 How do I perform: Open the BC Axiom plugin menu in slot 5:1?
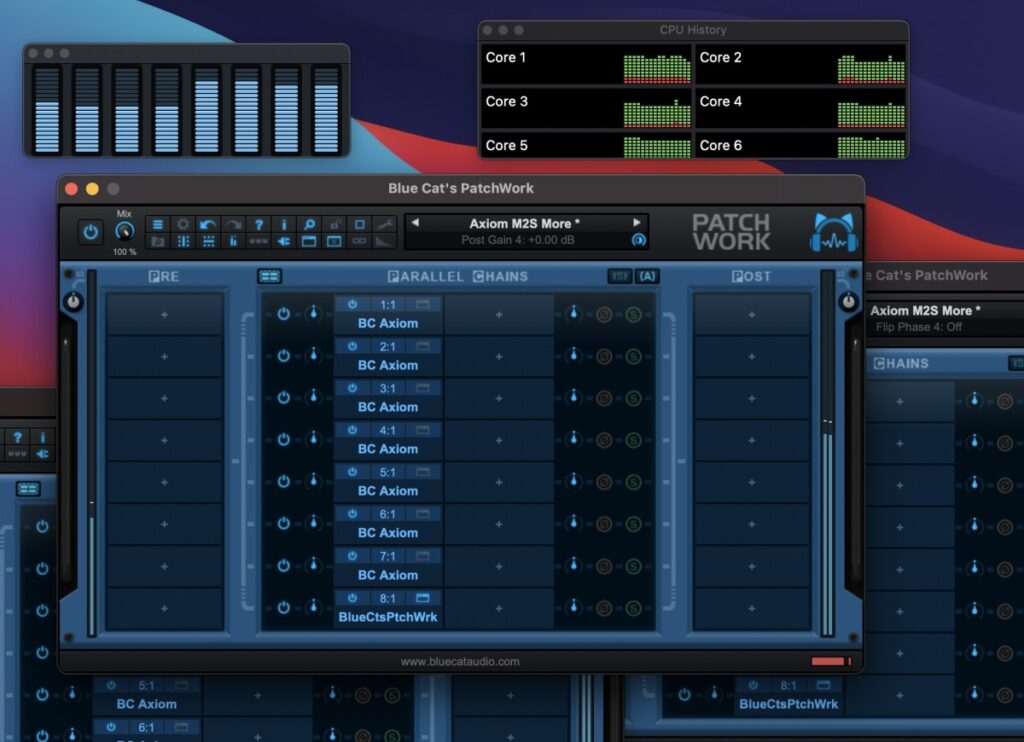(388, 491)
